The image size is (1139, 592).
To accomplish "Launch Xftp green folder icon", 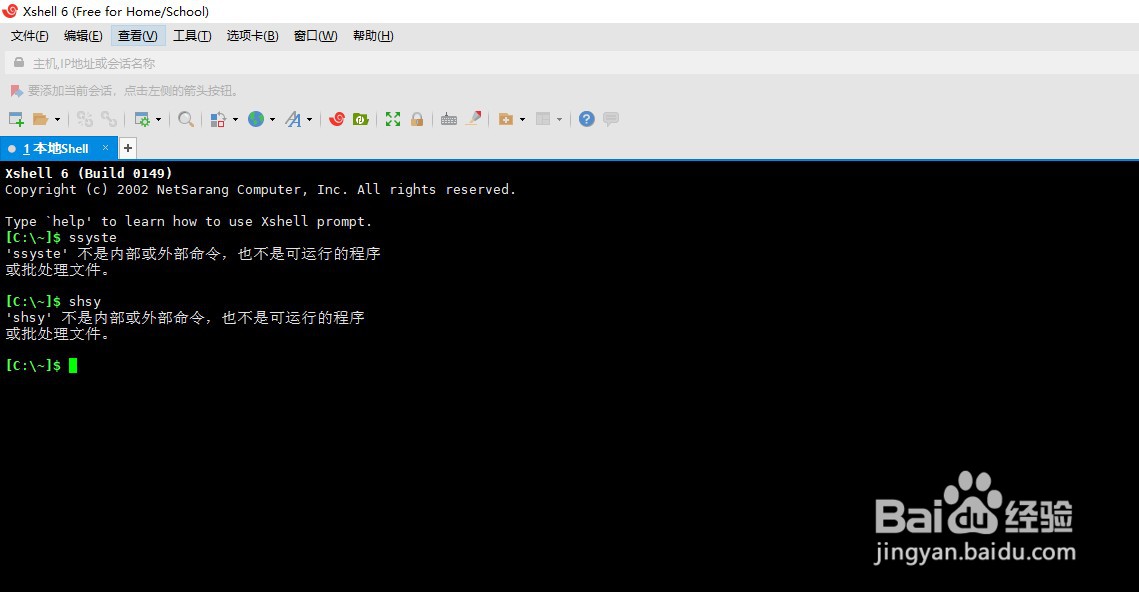I will coord(361,119).
